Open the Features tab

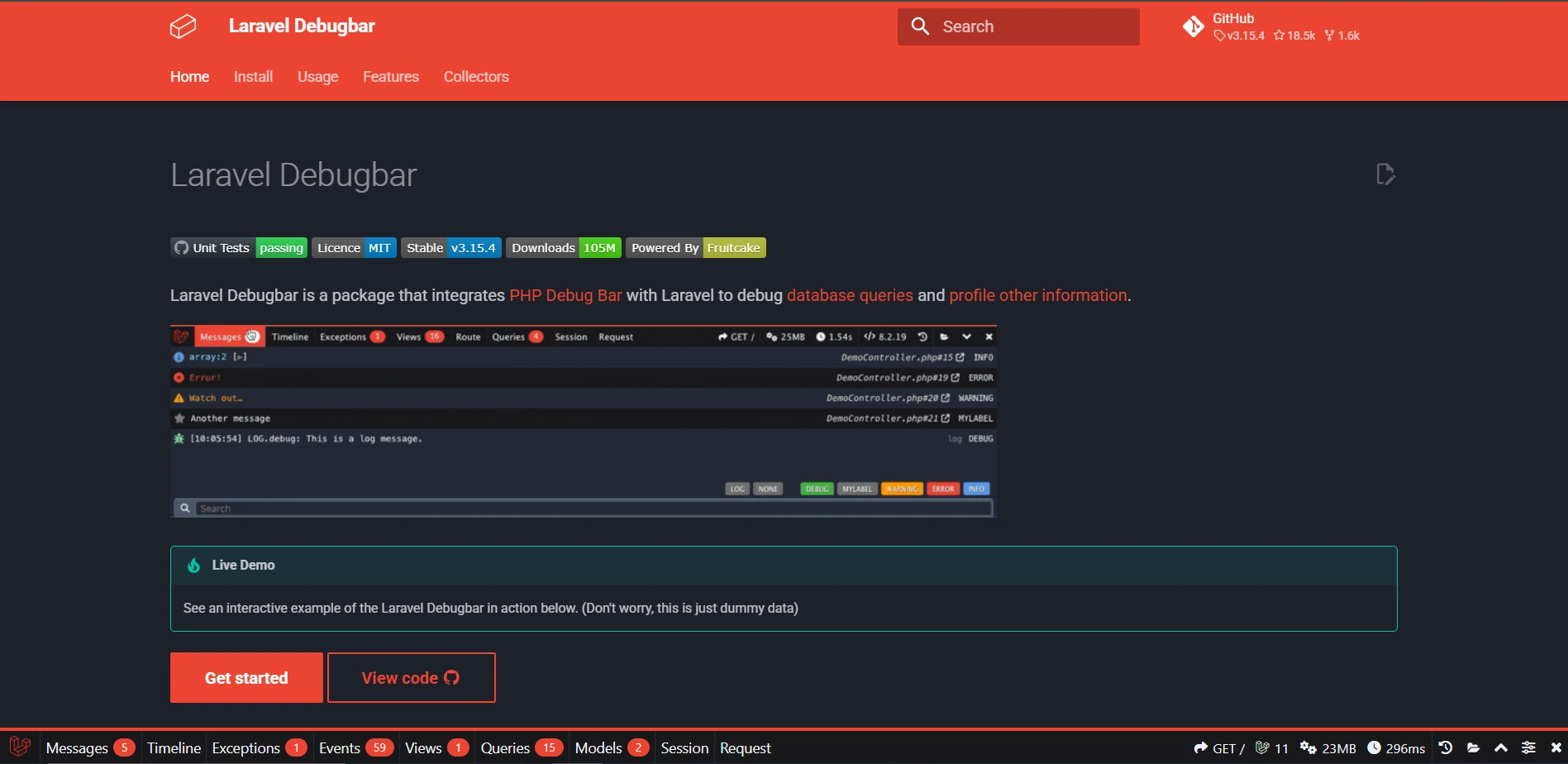coord(391,77)
